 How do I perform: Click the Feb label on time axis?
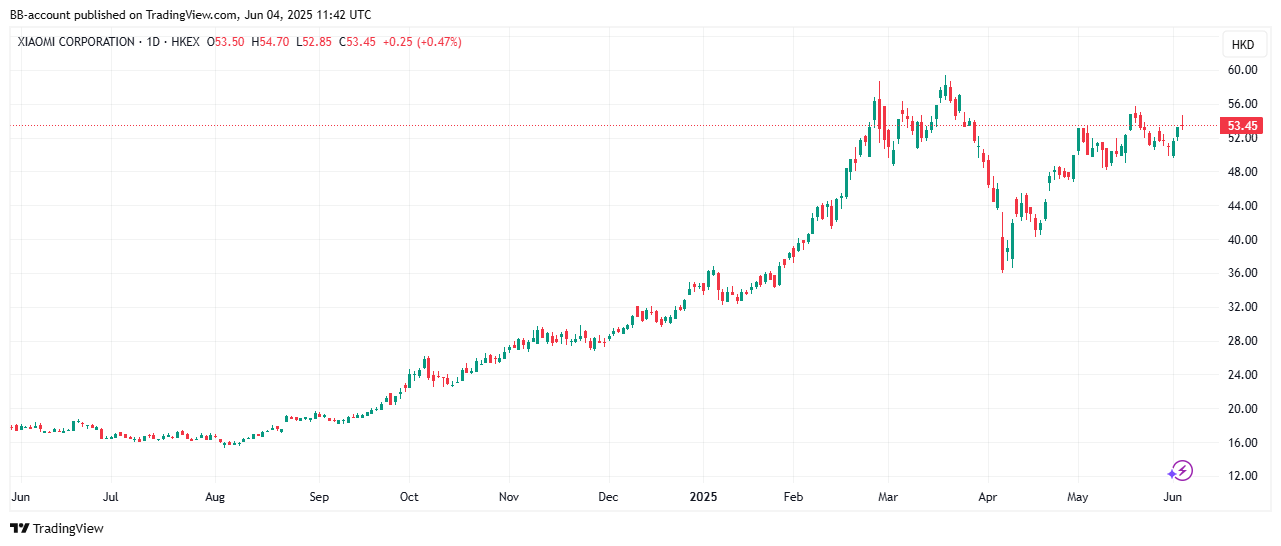(793, 496)
